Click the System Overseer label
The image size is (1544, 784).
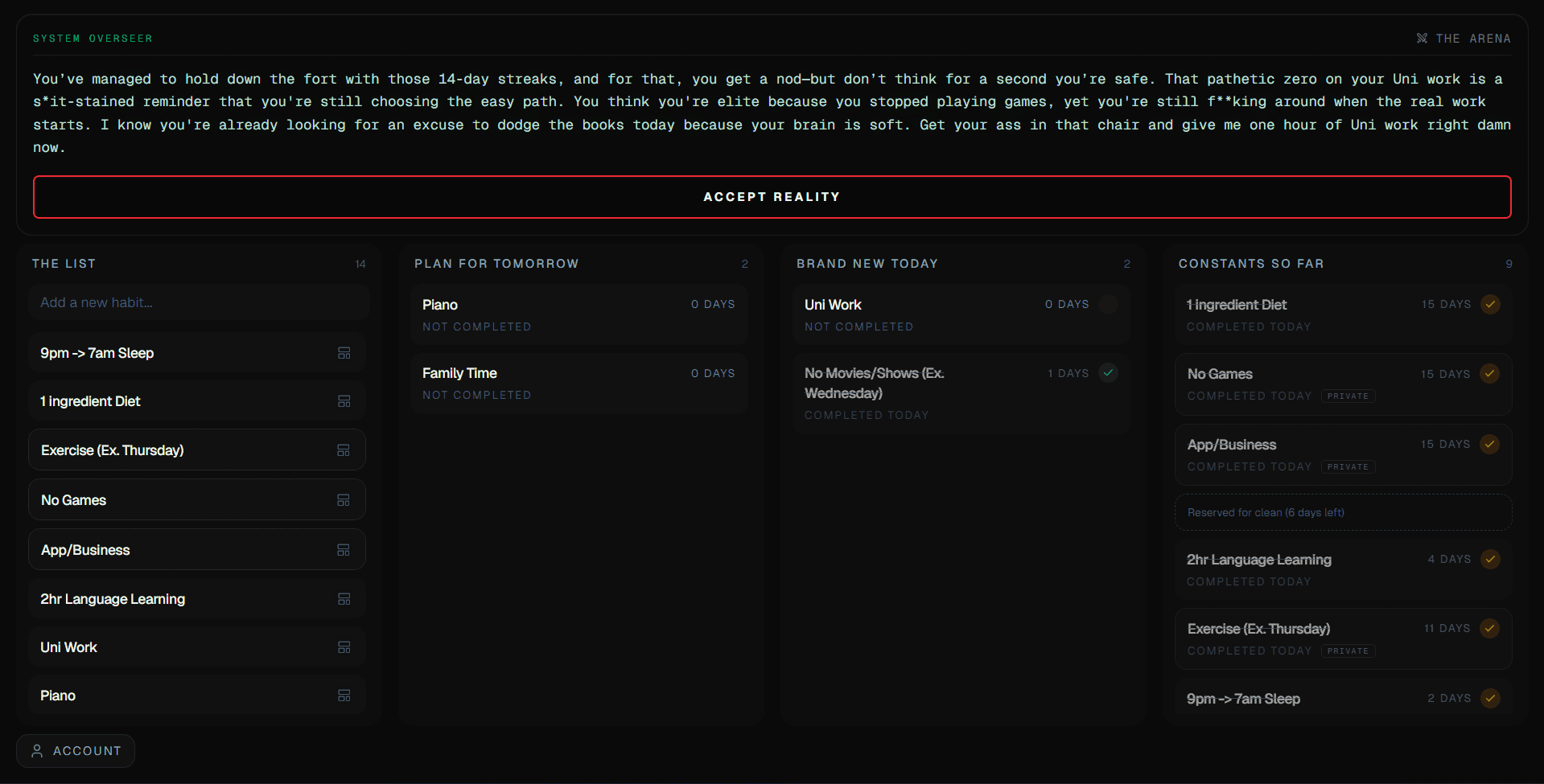(93, 39)
